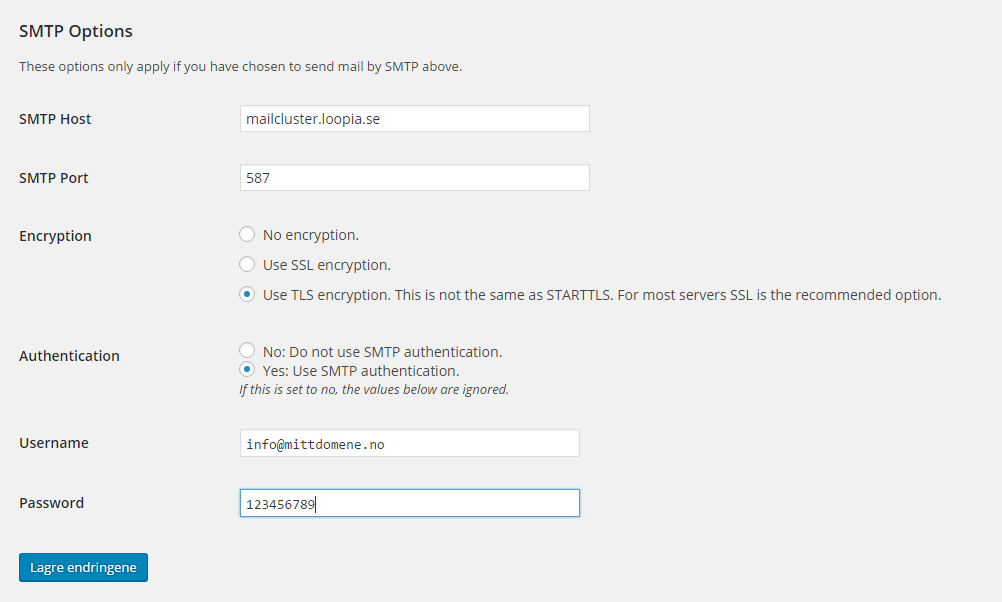Click the SMTP Options section heading
Image resolution: width=1002 pixels, height=602 pixels.
[x=75, y=31]
